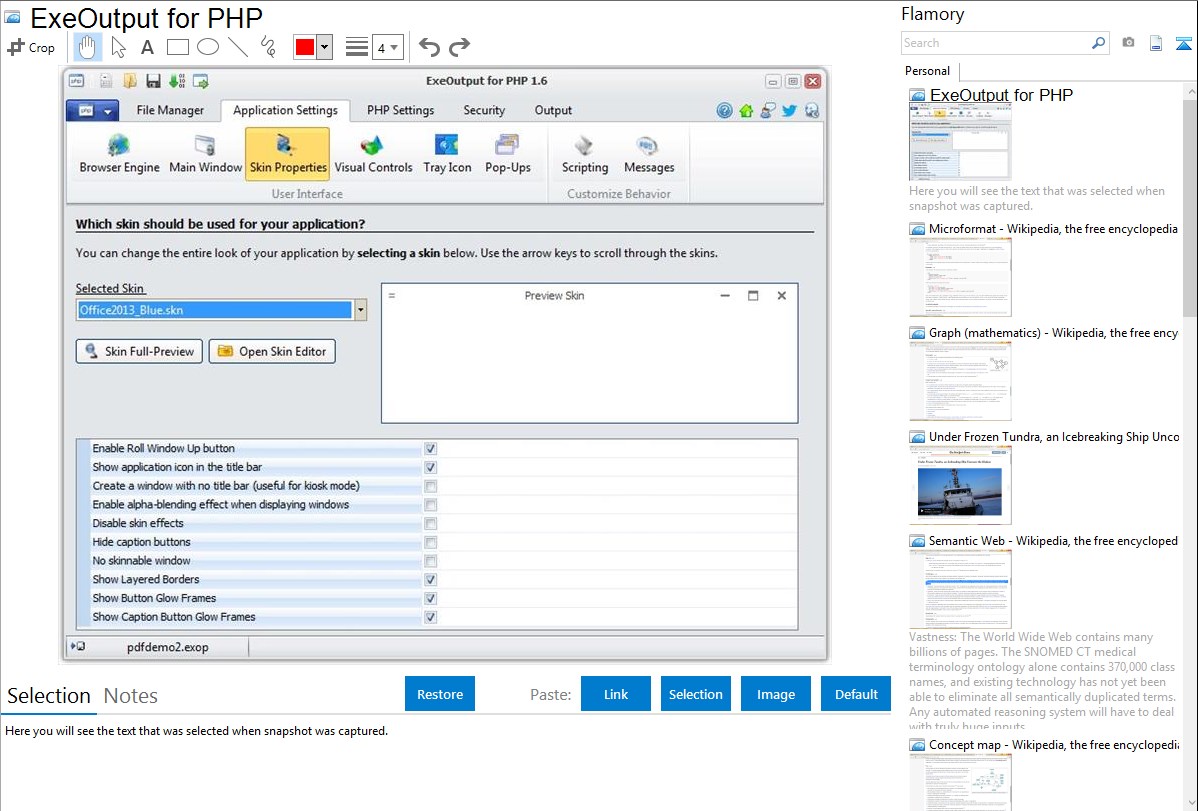Image resolution: width=1198 pixels, height=811 pixels.
Task: Select the Personal tab in Flamory
Action: [x=928, y=71]
